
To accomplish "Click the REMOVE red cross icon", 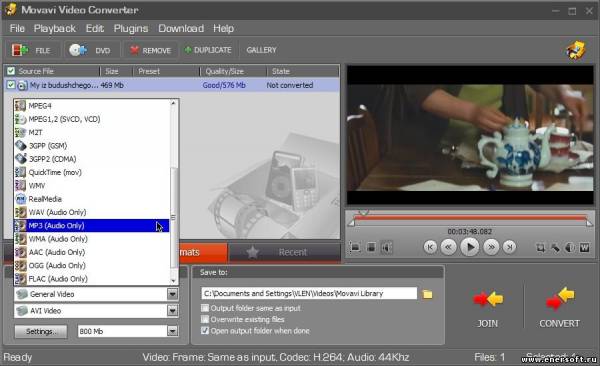I will pos(134,50).
